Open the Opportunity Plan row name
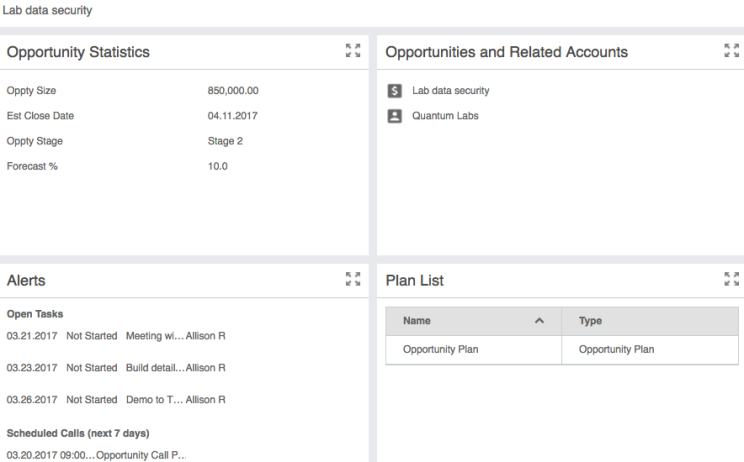The width and height of the screenshot is (744, 462). click(440, 350)
